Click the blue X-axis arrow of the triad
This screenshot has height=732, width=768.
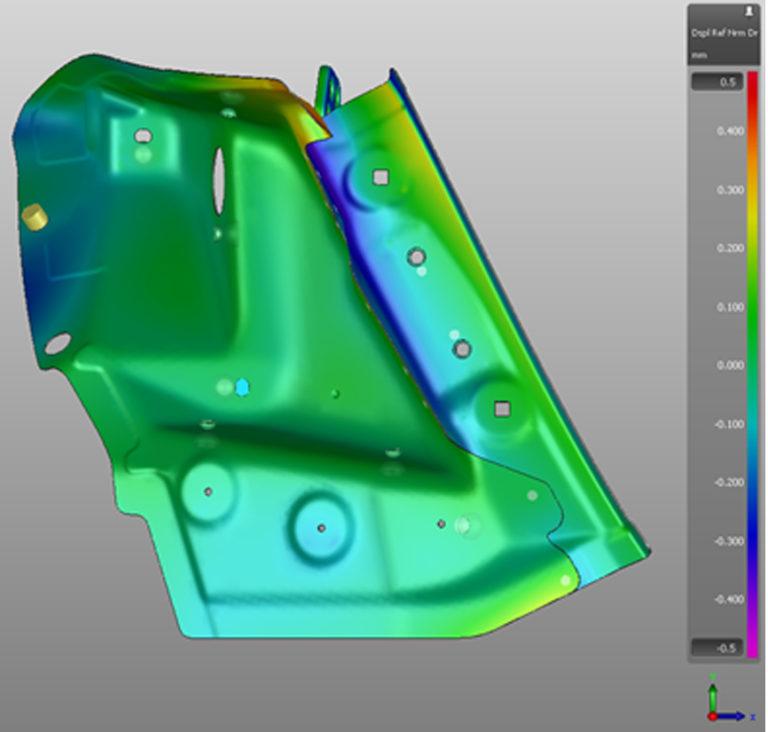click(731, 716)
